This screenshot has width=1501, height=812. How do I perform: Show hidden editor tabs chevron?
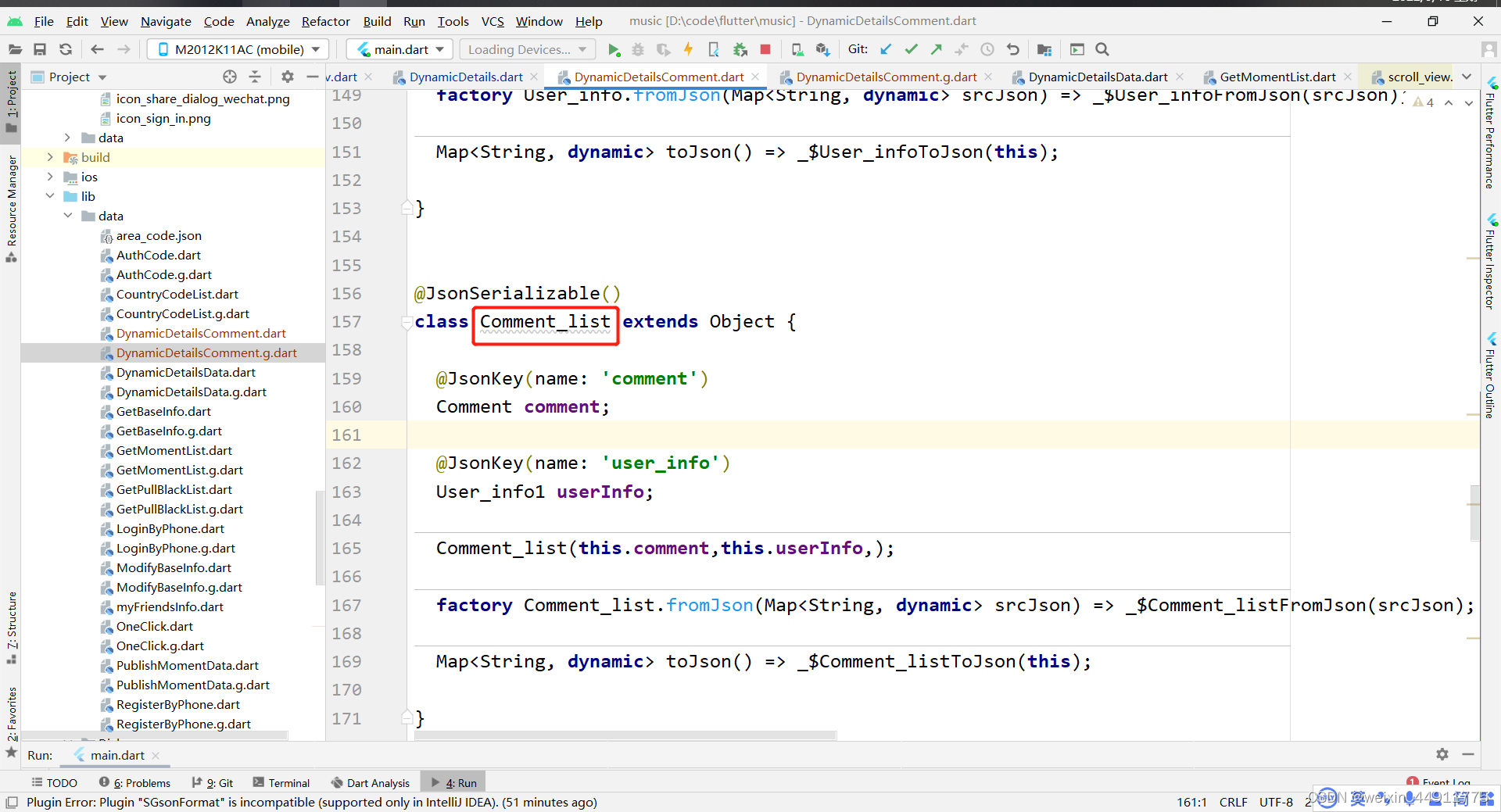[1467, 77]
